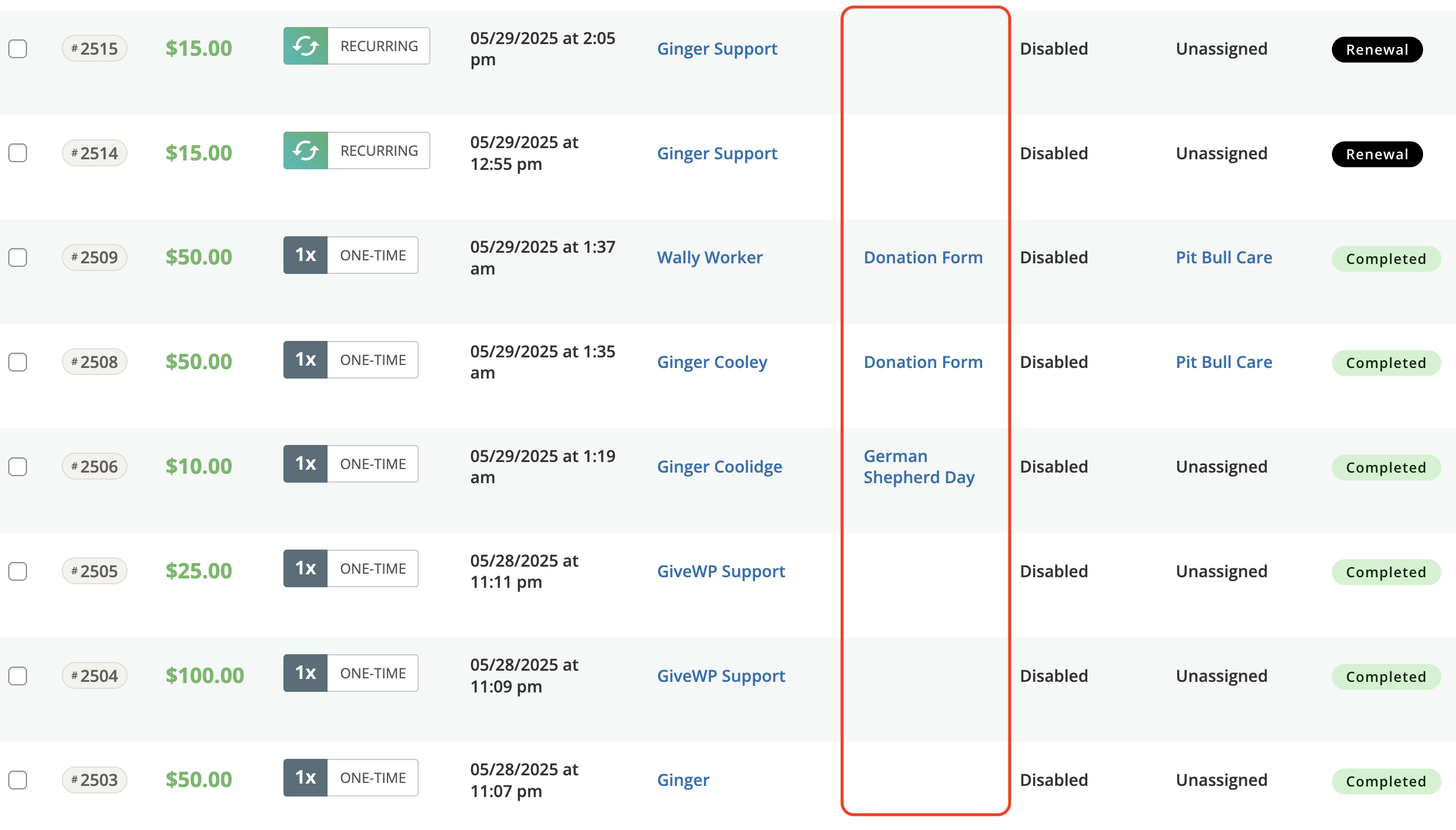Click the RECURRING label on donation #2515
Image resolution: width=1456 pixels, height=830 pixels.
pos(379,46)
